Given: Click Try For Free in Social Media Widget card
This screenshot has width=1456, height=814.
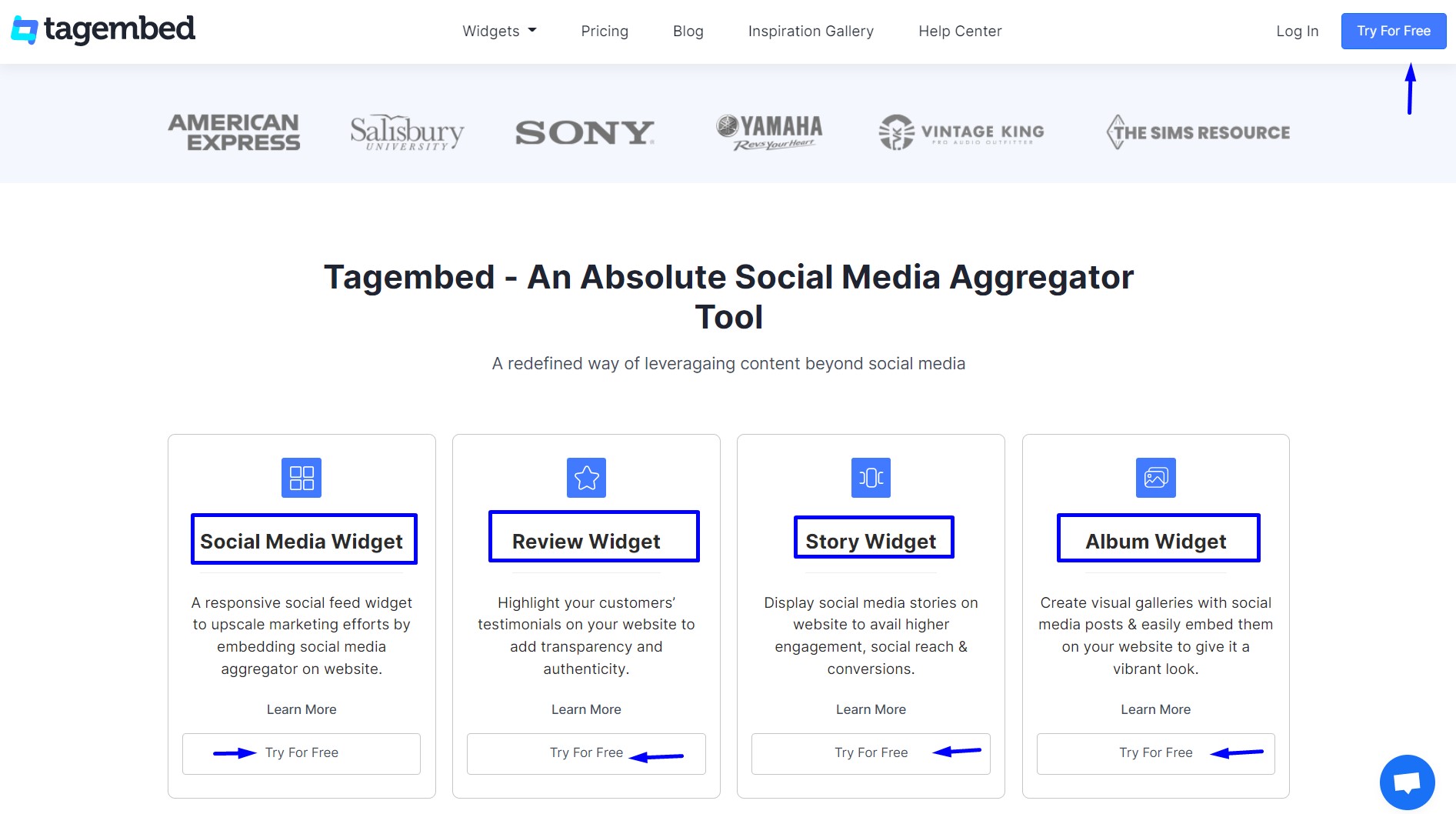Looking at the screenshot, I should 302,753.
